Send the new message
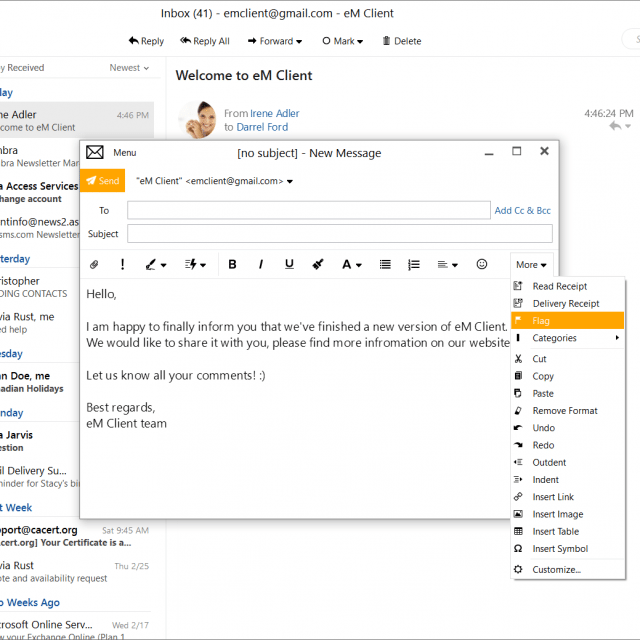This screenshot has height=640, width=640. [x=102, y=180]
